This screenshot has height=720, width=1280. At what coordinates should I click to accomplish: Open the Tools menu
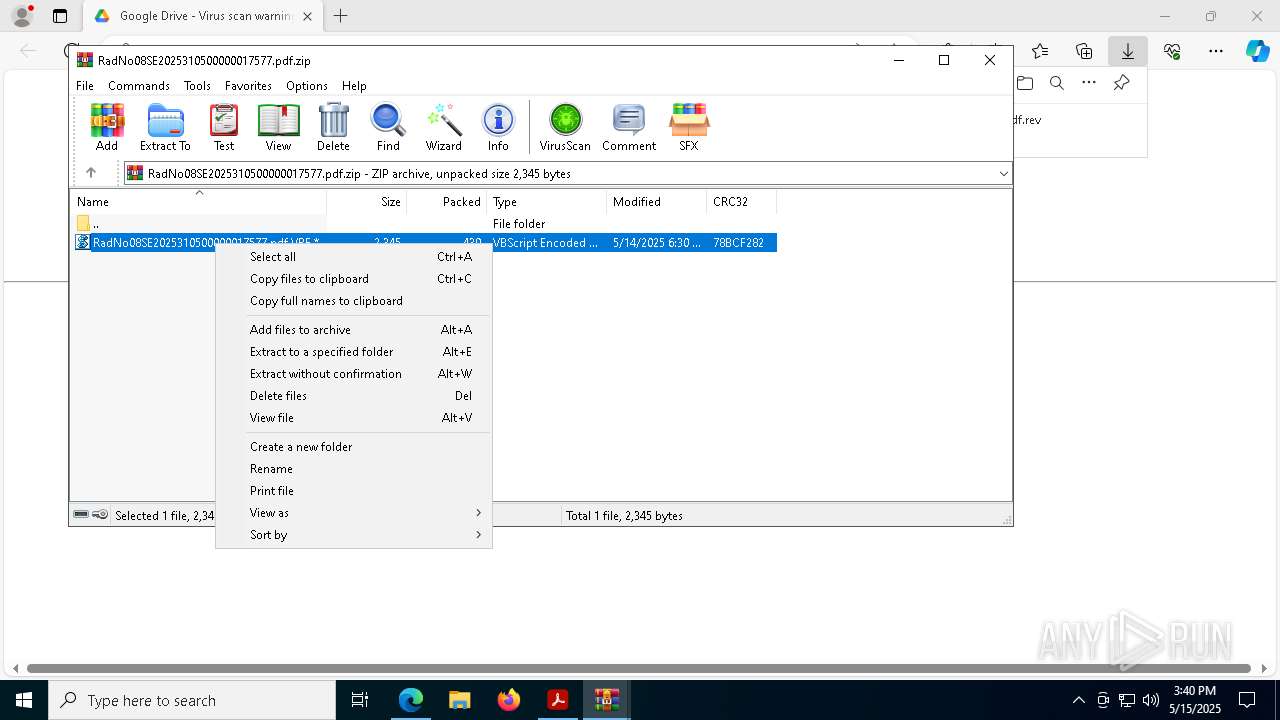pyautogui.click(x=197, y=86)
